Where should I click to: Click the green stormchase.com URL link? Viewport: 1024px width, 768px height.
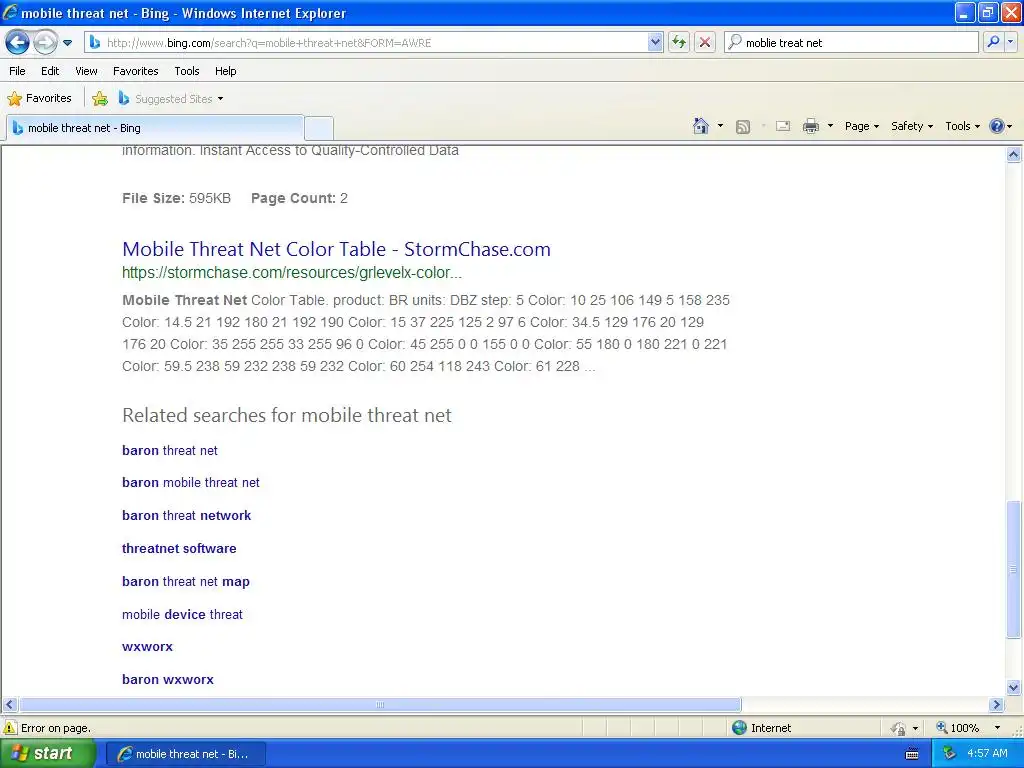tap(292, 272)
